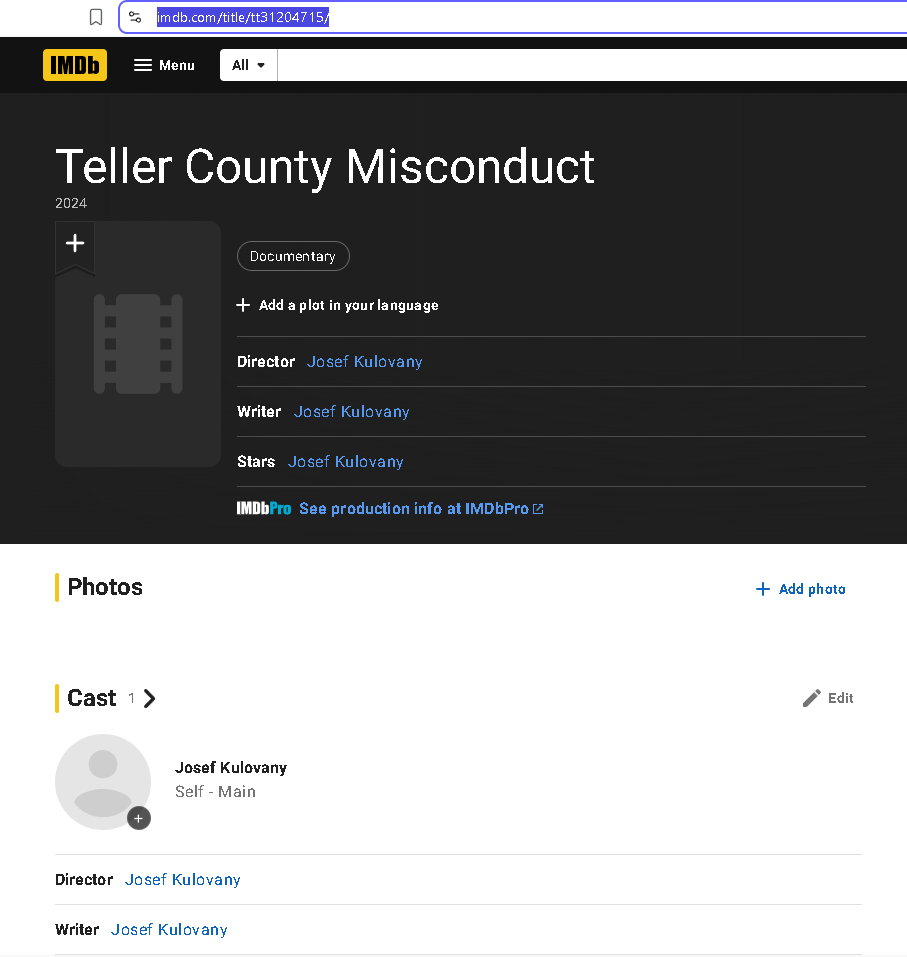Screen dimensions: 907x957
Task: Open Stars link Josef Kulovany
Action: 345,461
